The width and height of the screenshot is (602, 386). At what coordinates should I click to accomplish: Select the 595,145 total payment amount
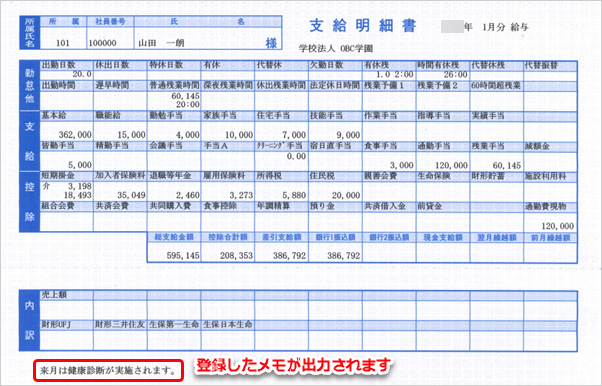point(183,255)
